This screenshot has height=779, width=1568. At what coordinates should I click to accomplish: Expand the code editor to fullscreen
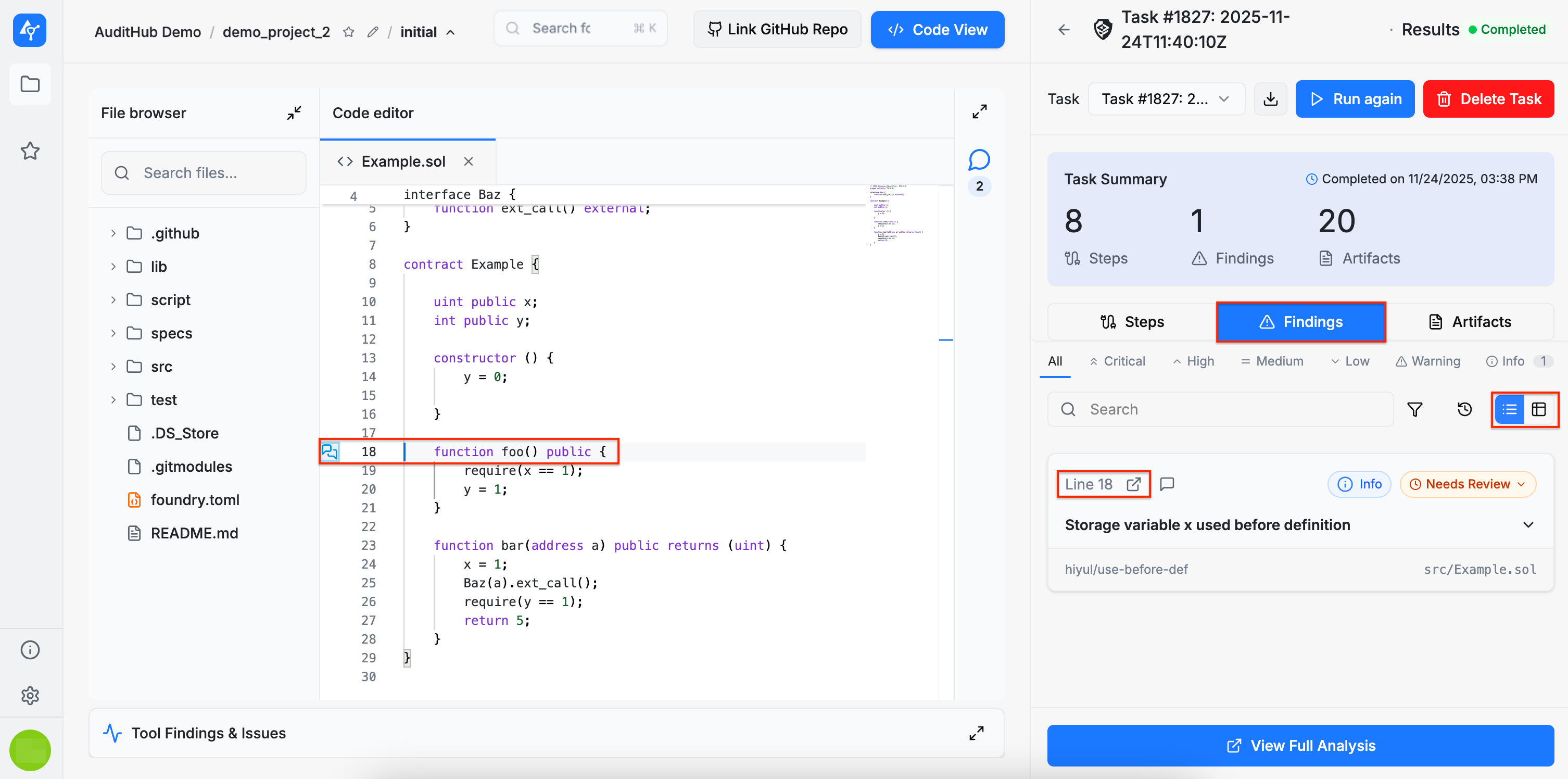click(x=979, y=111)
